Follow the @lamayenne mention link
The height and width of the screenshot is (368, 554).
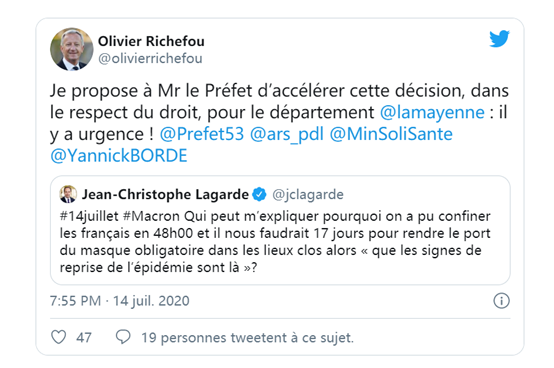pyautogui.click(x=432, y=112)
